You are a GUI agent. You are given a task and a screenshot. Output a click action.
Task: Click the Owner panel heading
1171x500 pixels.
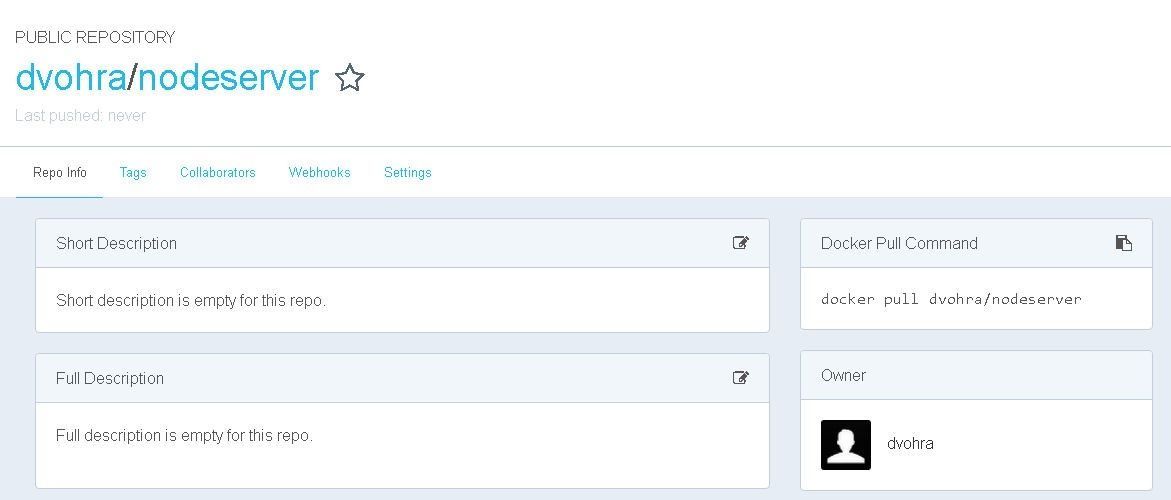click(x=843, y=375)
